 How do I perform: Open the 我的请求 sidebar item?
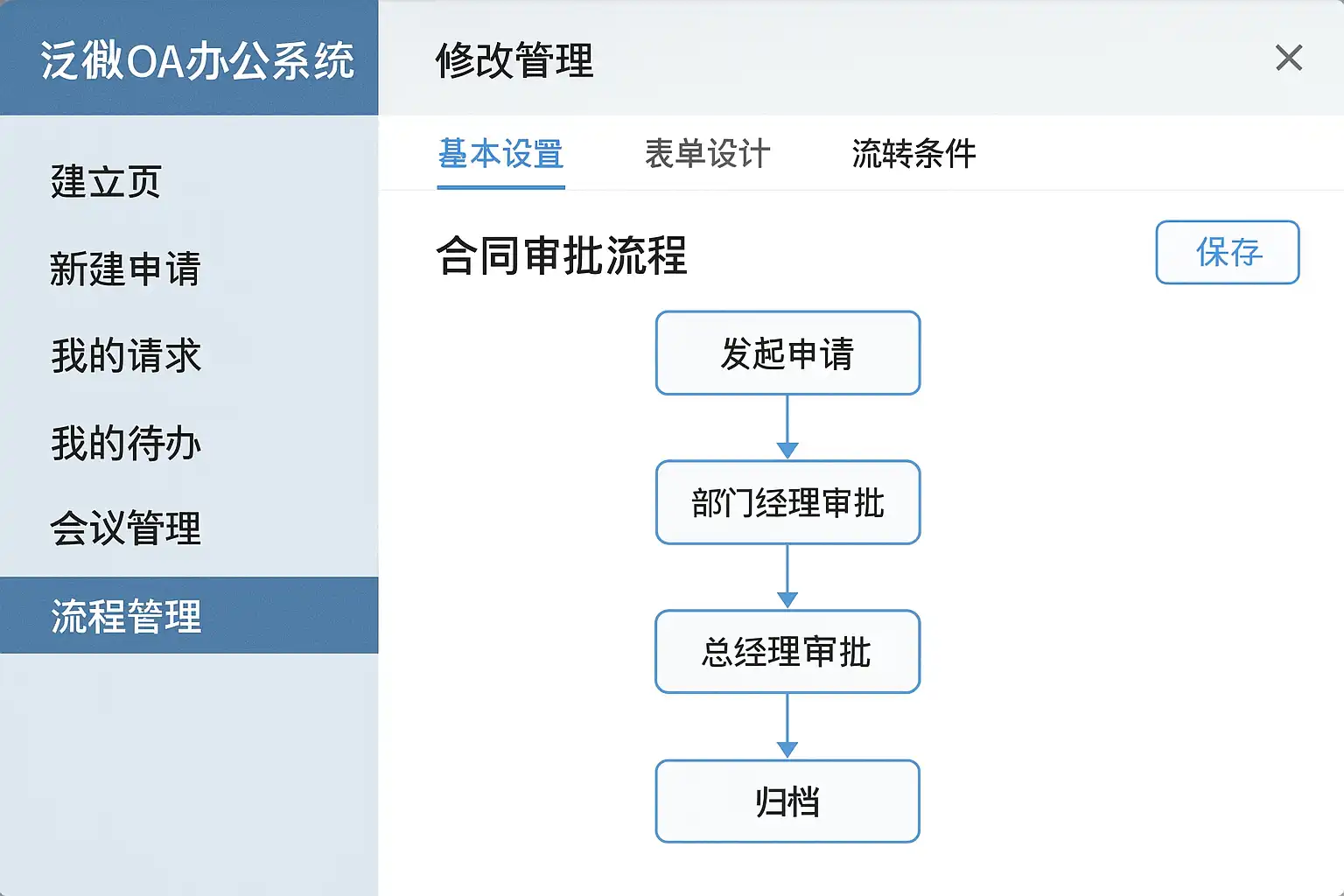[x=126, y=356]
